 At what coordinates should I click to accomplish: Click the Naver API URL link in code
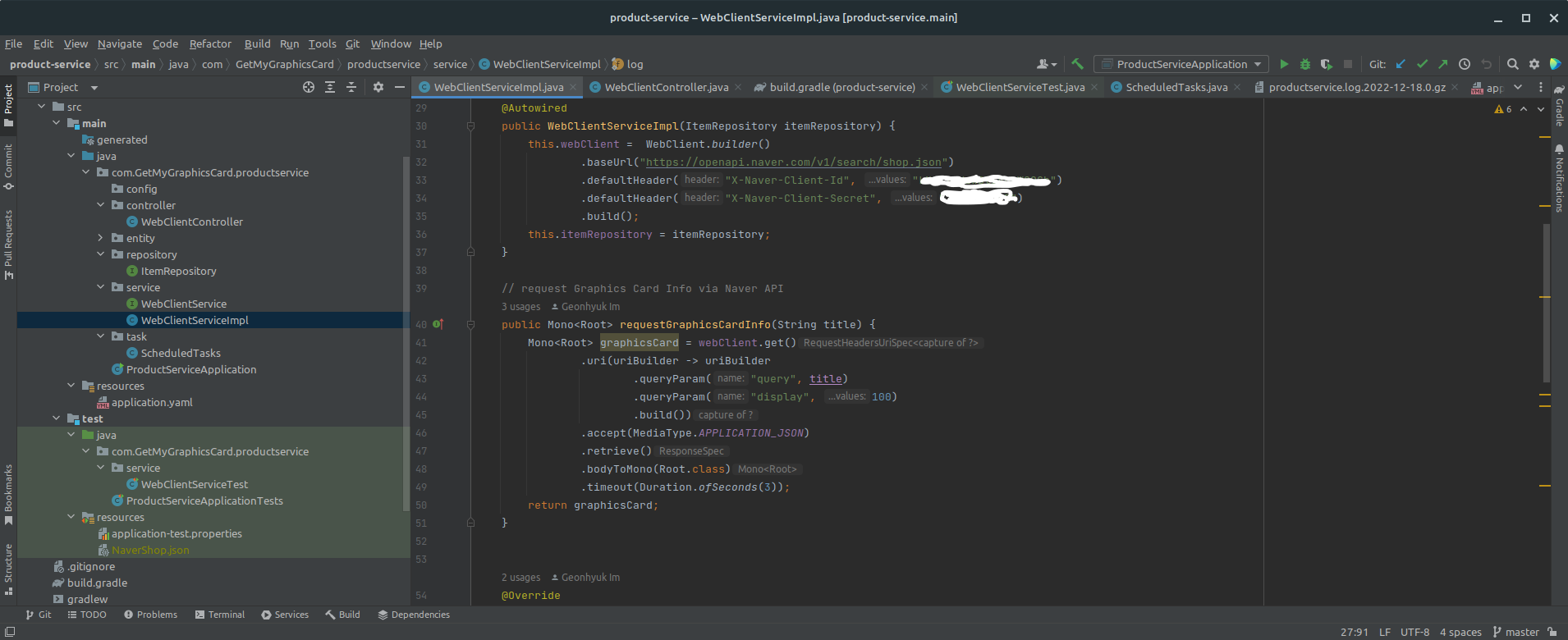[x=793, y=162]
